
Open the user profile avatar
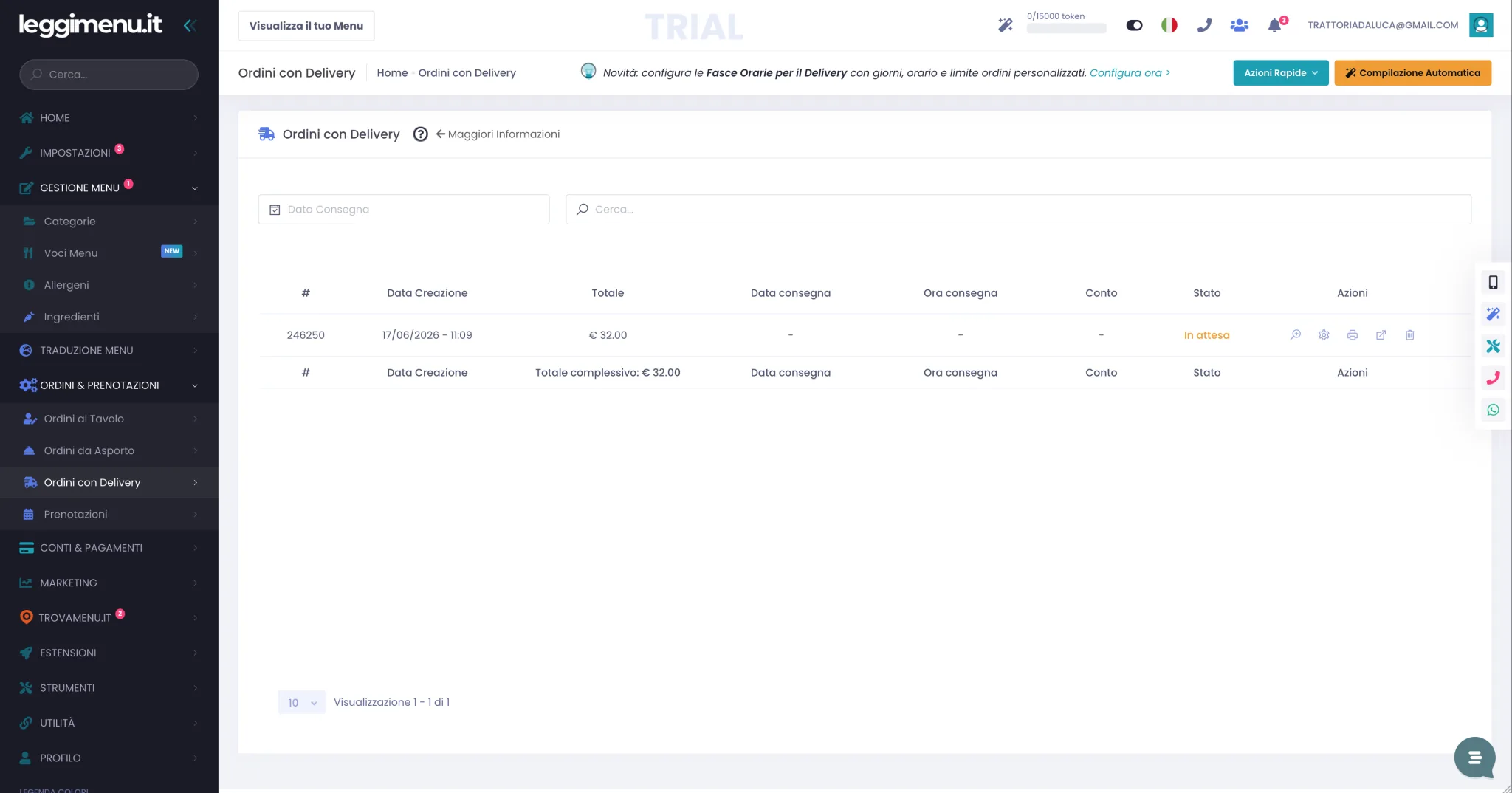click(1481, 25)
